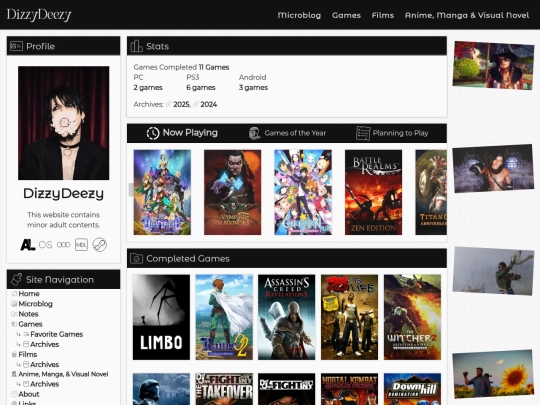
Task: Open the 2025 archive link
Action: [x=181, y=104]
